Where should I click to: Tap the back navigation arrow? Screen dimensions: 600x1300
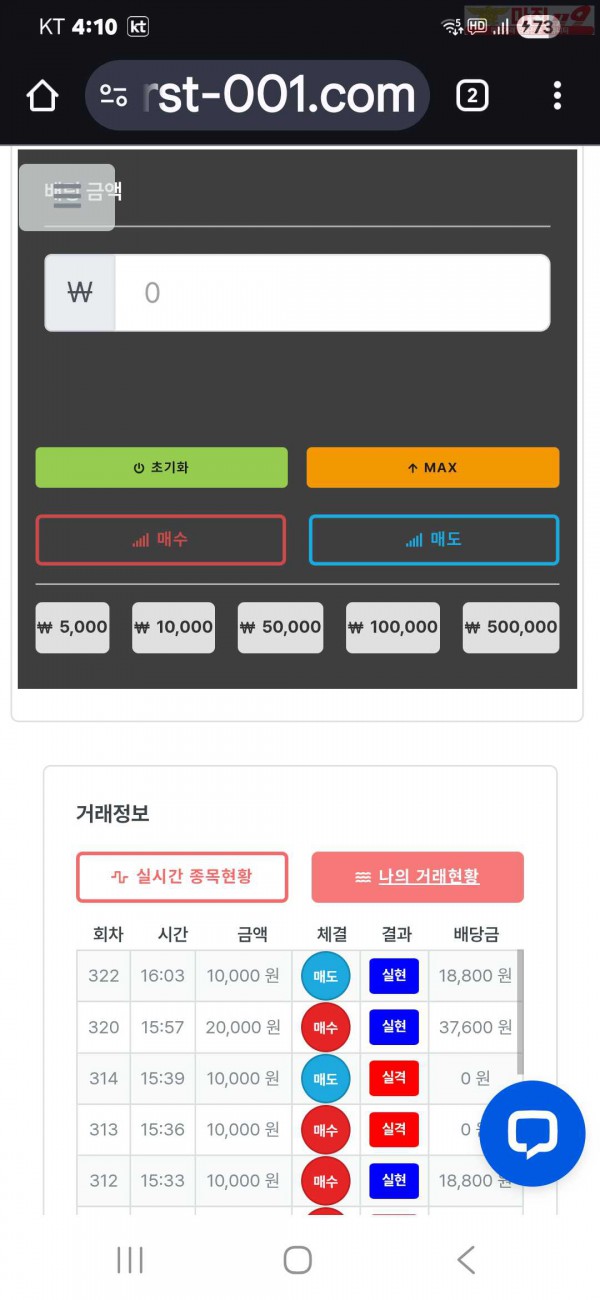point(464,1261)
